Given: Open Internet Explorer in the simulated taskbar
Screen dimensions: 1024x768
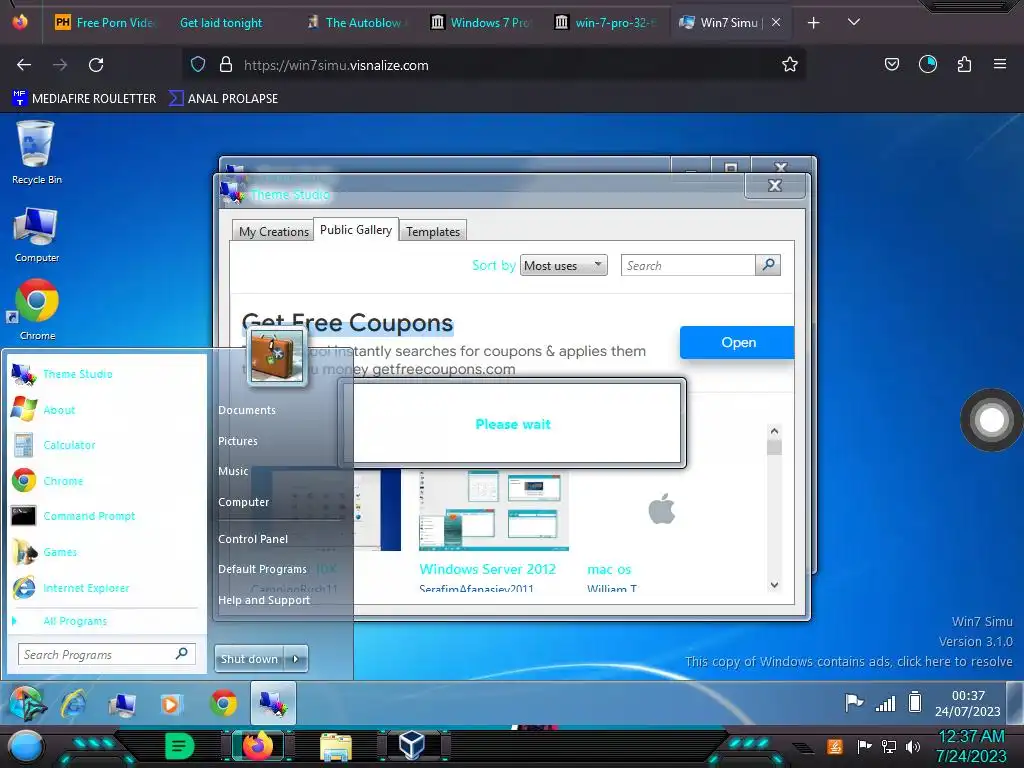Looking at the screenshot, I should (74, 704).
